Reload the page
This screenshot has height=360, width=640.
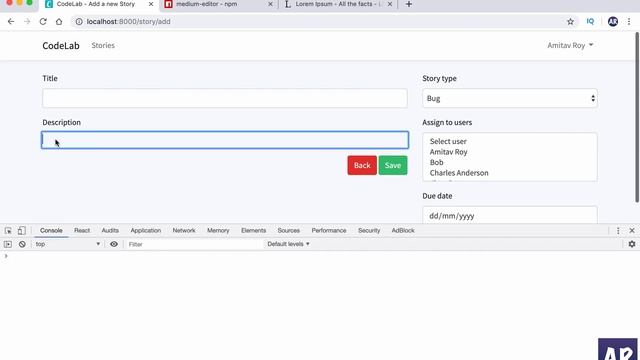(x=43, y=22)
